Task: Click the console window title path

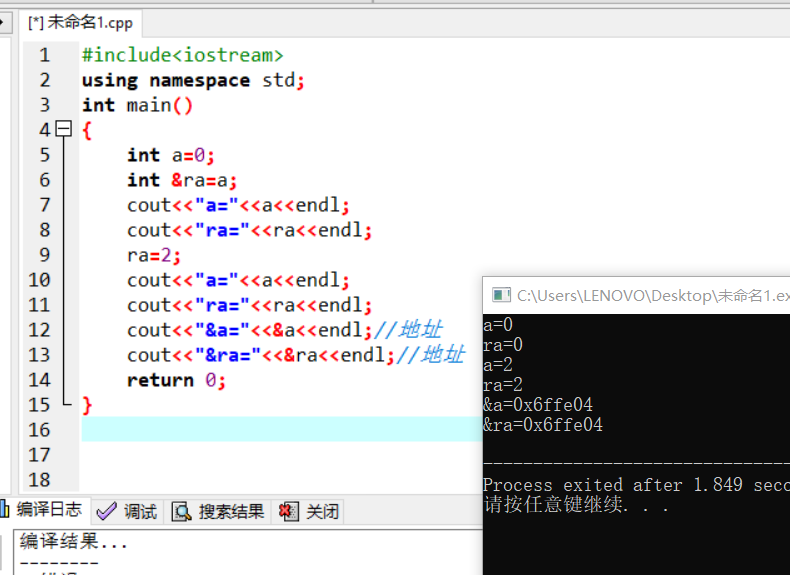Action: click(653, 295)
